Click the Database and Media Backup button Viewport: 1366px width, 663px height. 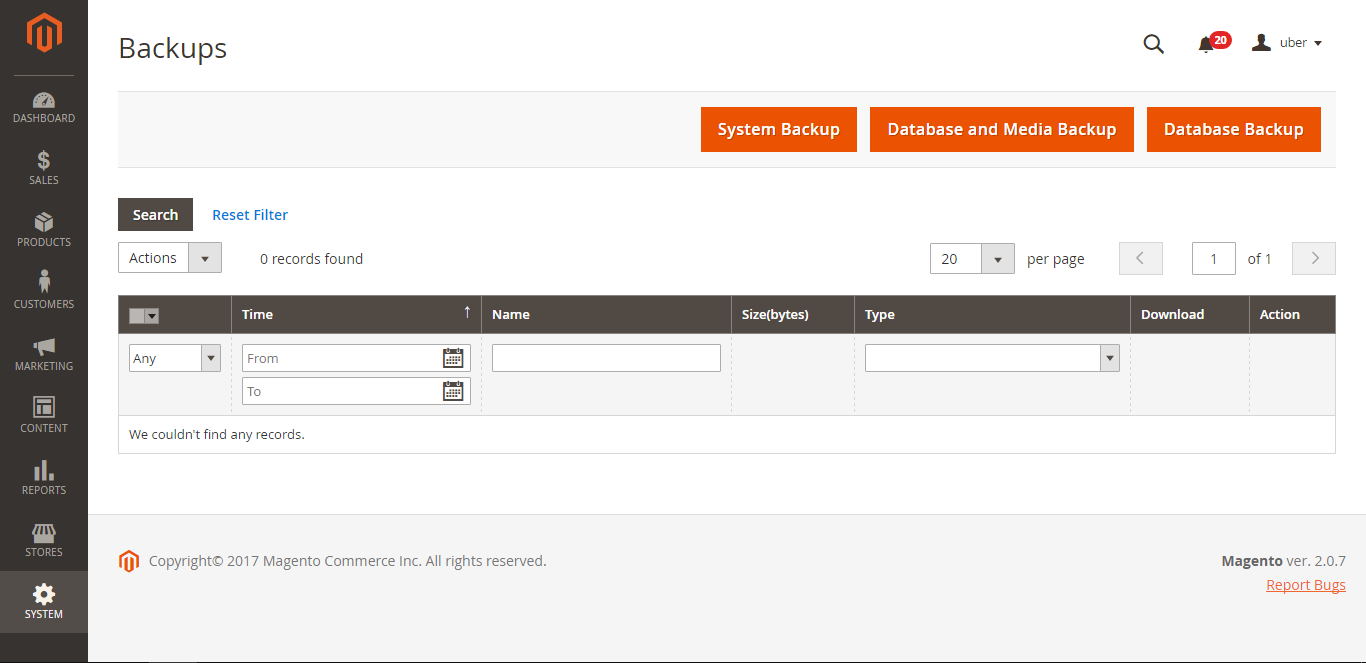1002,130
